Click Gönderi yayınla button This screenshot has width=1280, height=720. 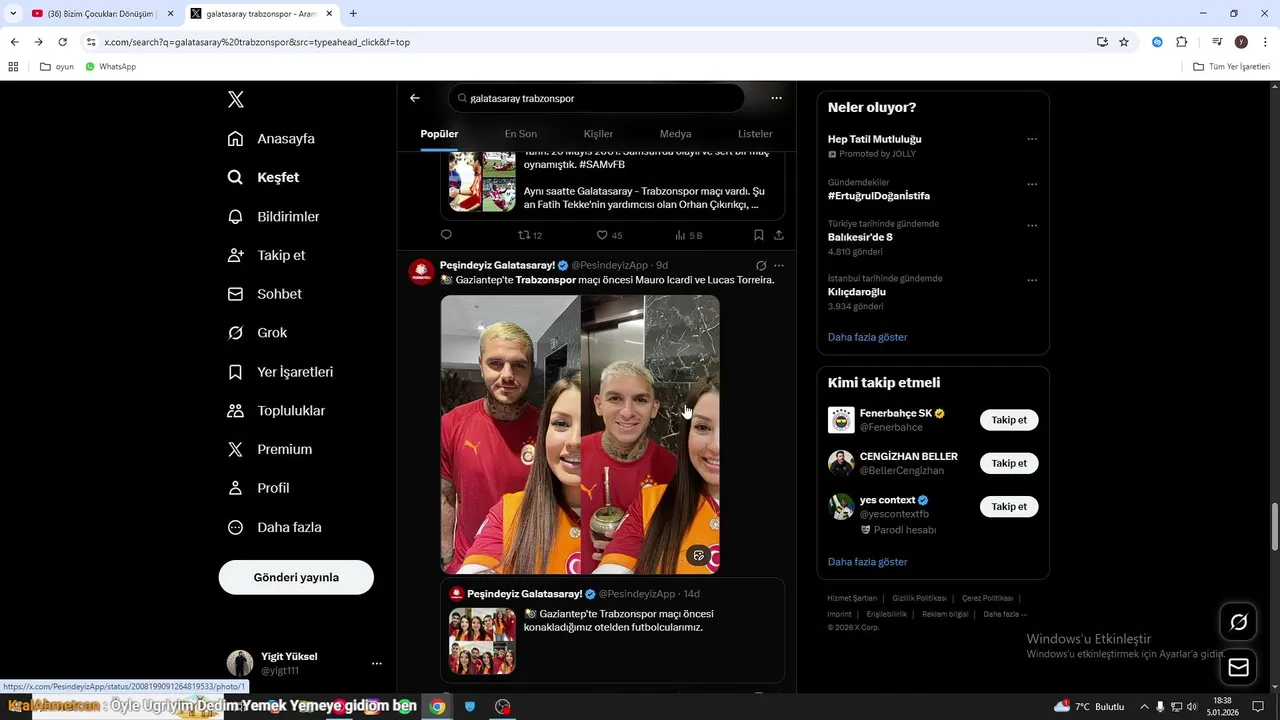pos(296,577)
